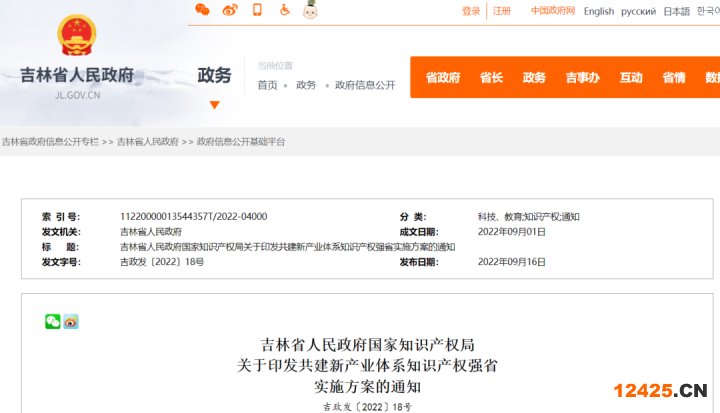Open 吉事办 in the navigation bar
The width and height of the screenshot is (720, 413).
[x=582, y=77]
